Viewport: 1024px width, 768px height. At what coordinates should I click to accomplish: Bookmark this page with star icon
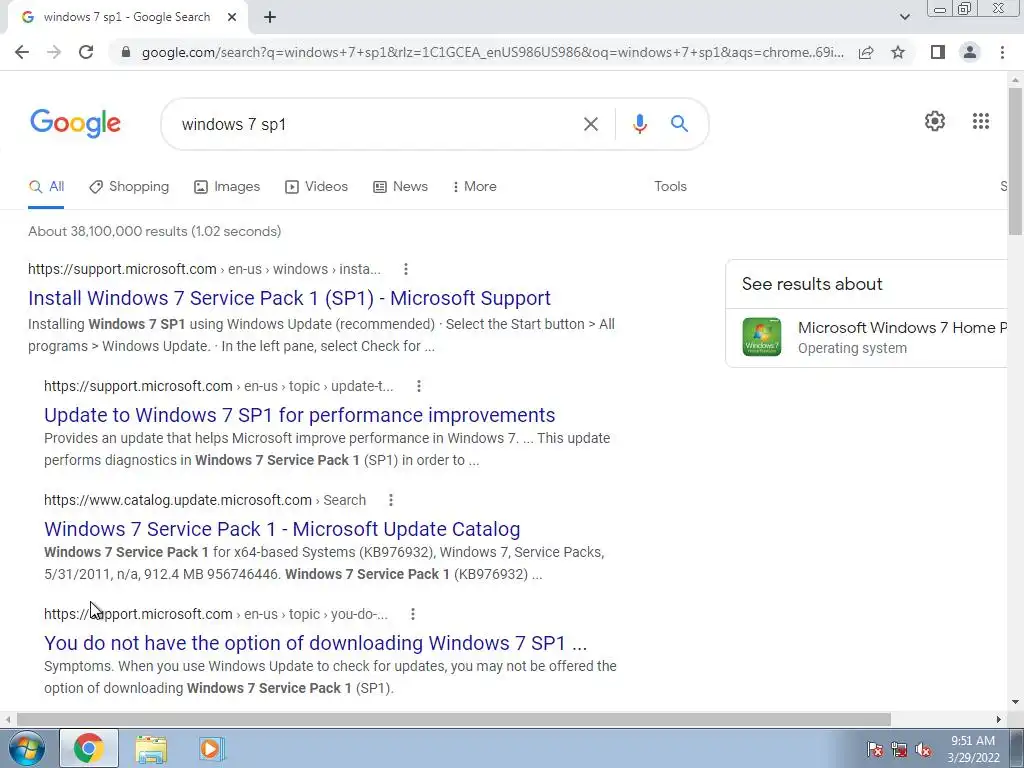tap(898, 52)
